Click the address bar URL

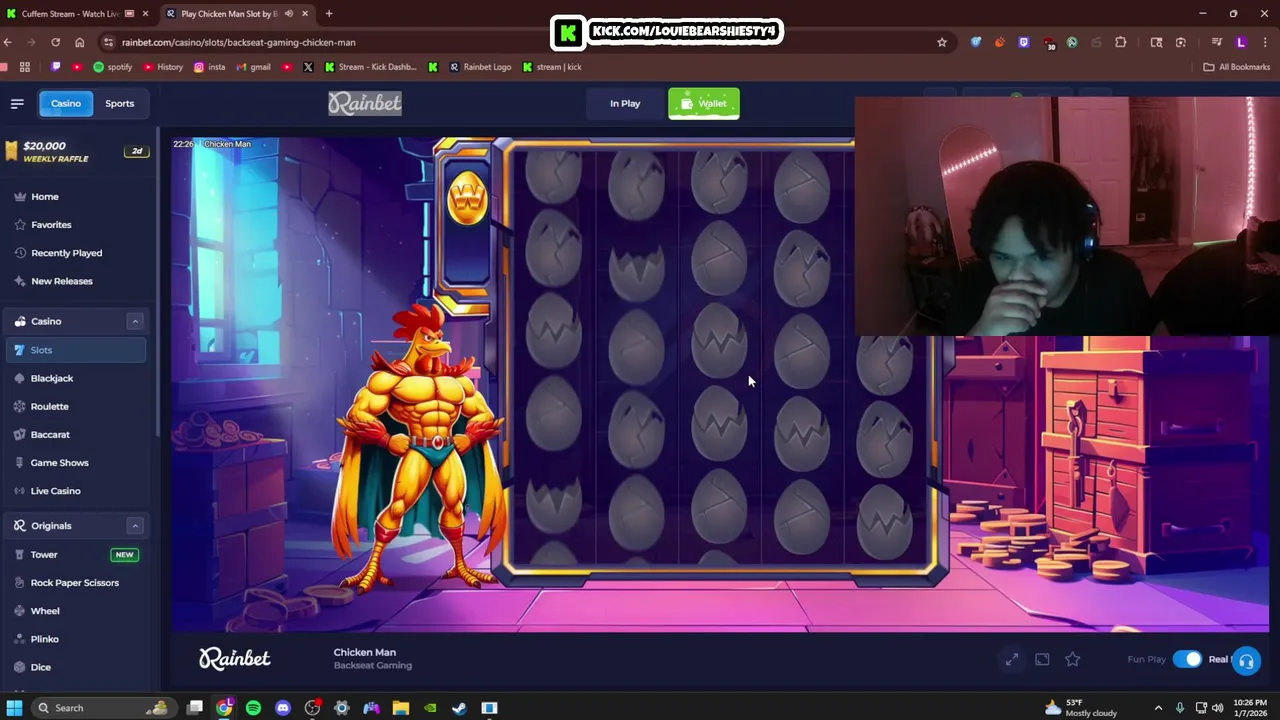(239, 42)
